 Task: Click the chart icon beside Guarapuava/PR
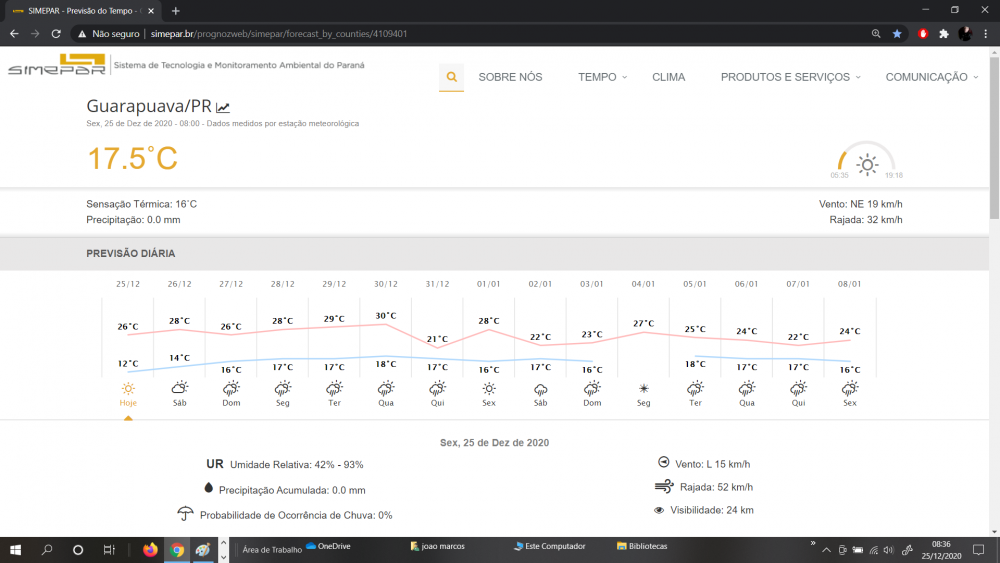223,107
